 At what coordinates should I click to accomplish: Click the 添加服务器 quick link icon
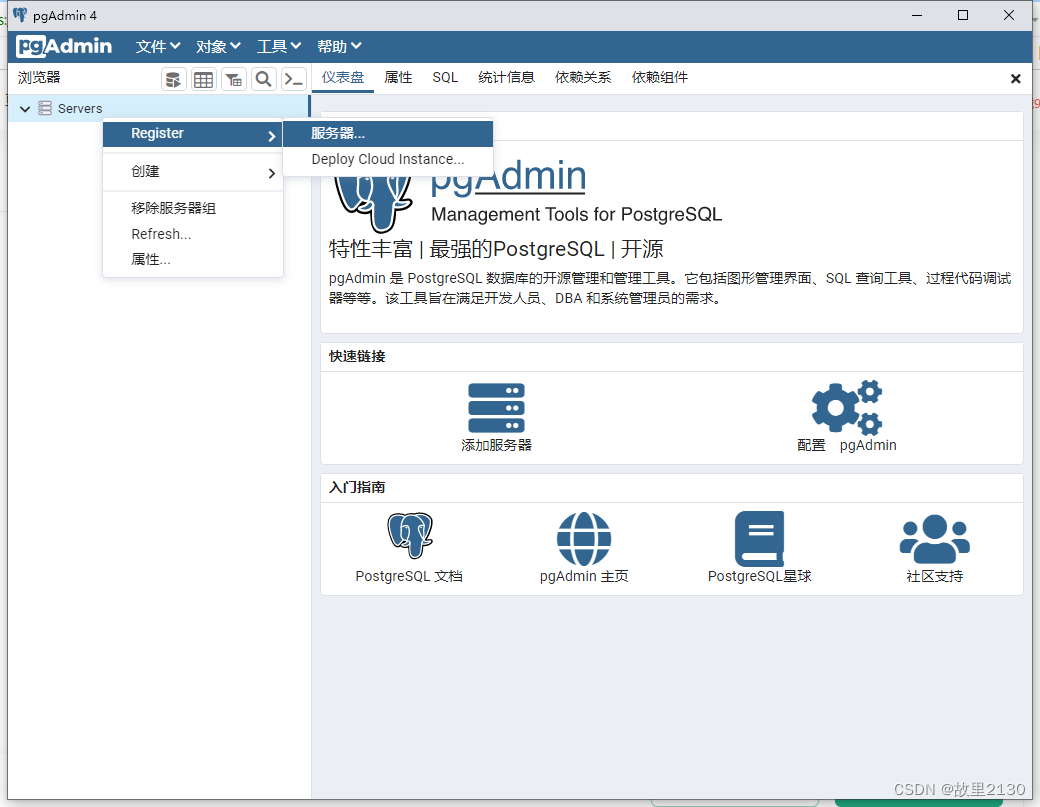(x=496, y=406)
